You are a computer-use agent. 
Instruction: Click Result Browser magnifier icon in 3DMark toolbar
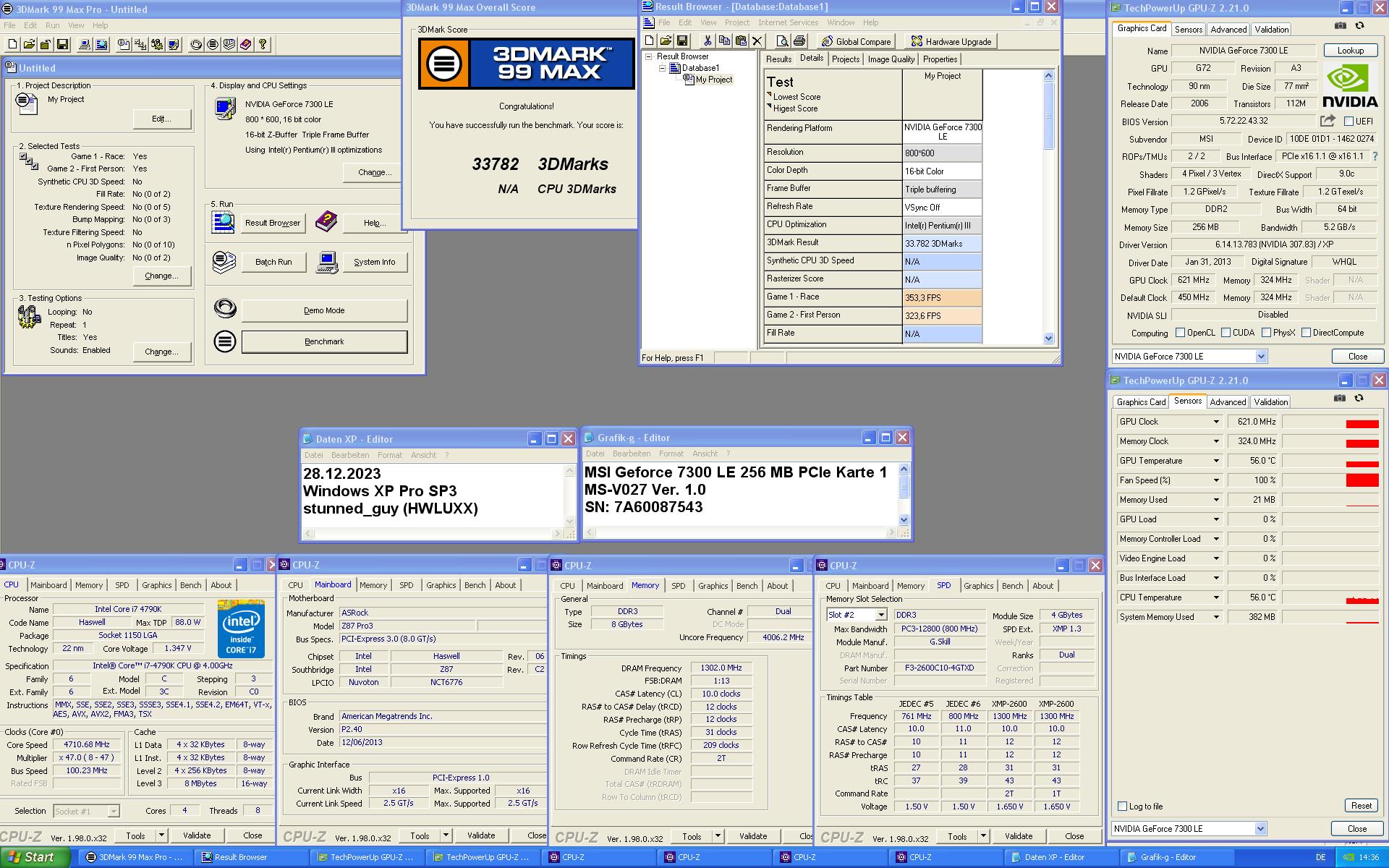pyautogui.click(x=102, y=45)
